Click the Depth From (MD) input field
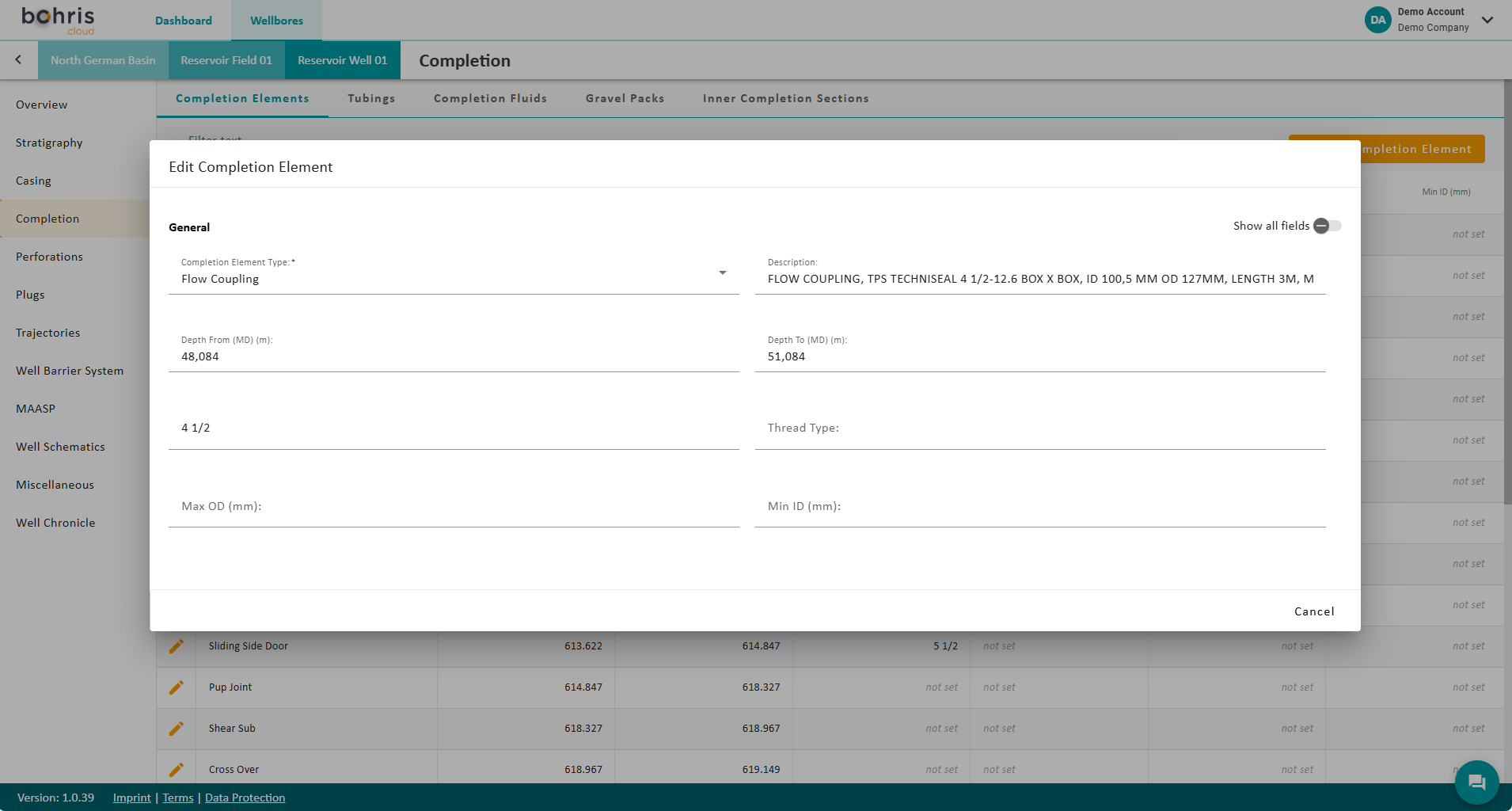The width and height of the screenshot is (1512, 811). pyautogui.click(x=453, y=356)
